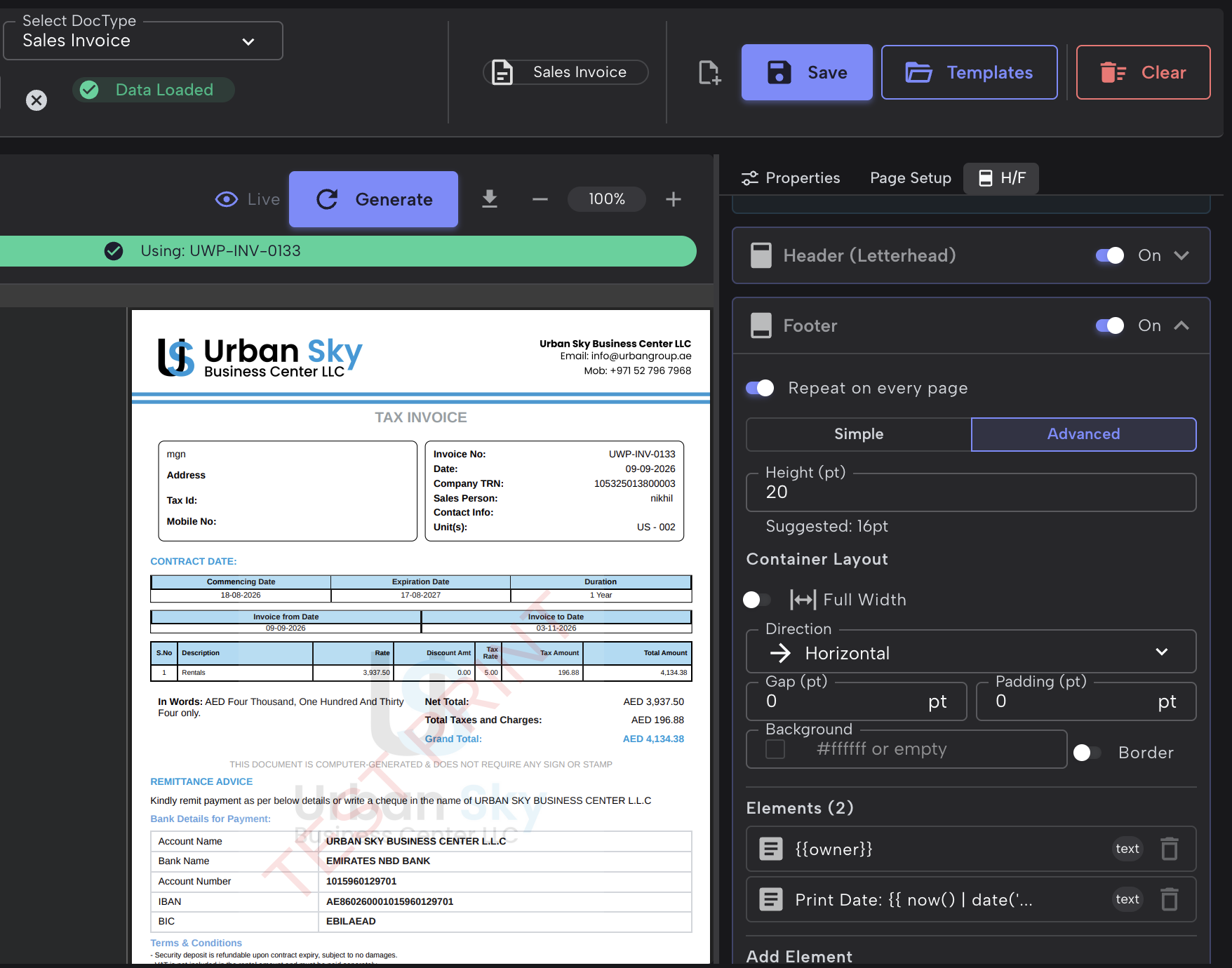The height and width of the screenshot is (968, 1232).
Task: Select the H/F tab
Action: [x=1001, y=178]
